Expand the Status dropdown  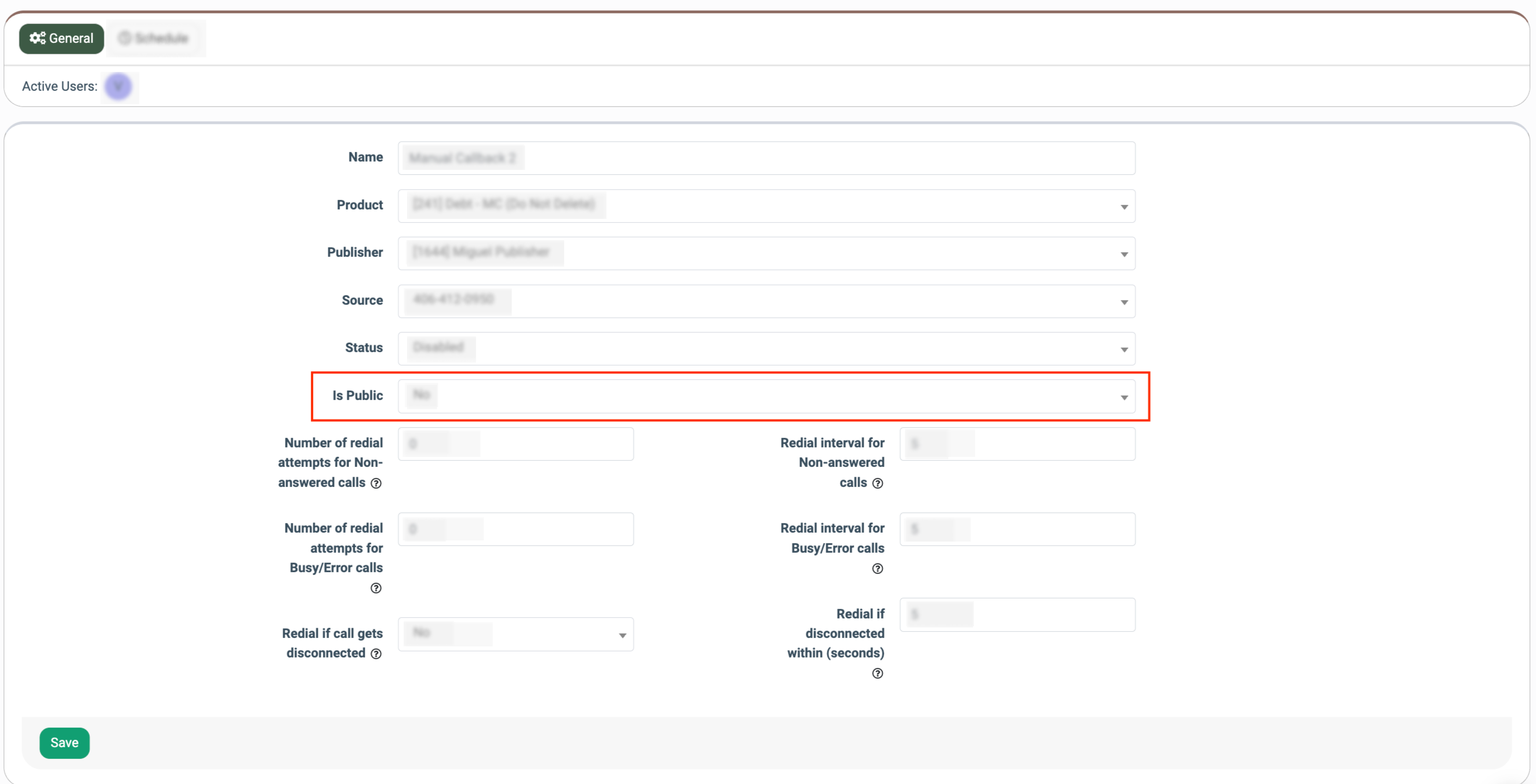(x=766, y=349)
